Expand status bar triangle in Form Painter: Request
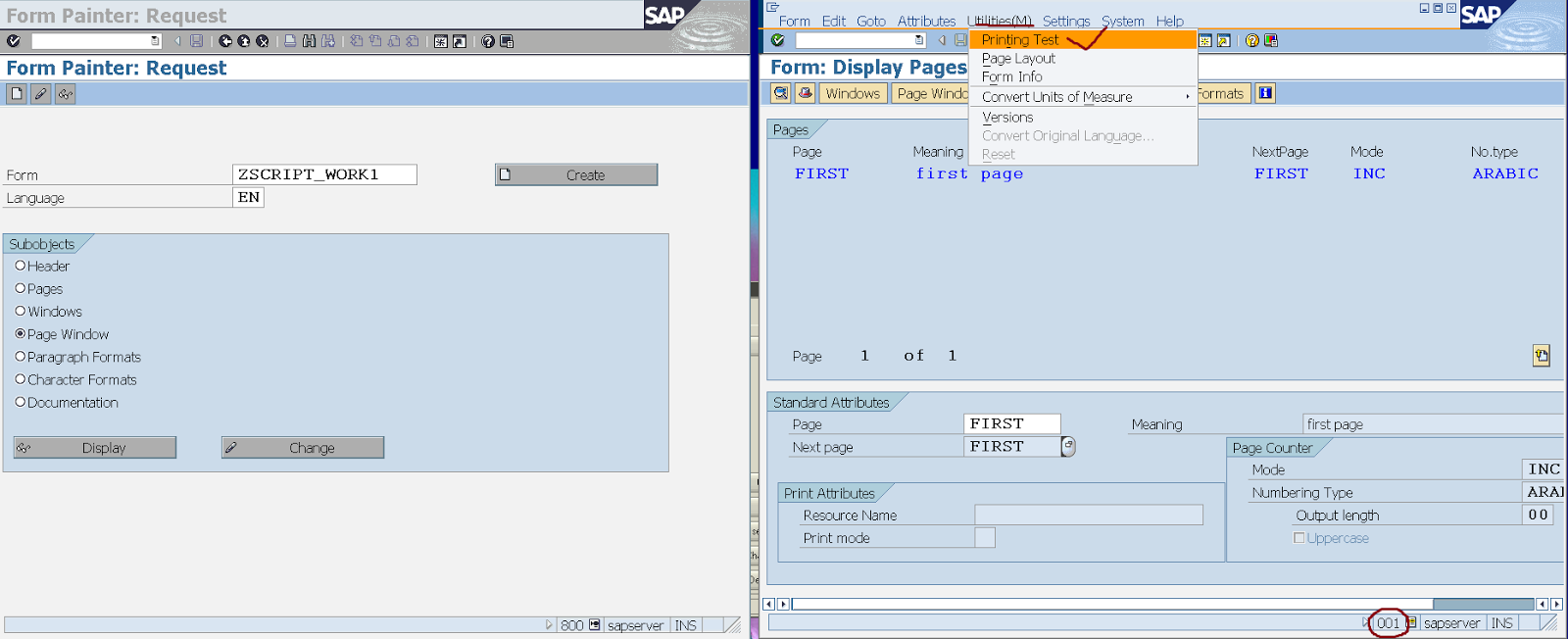Viewport: 1568px width, 639px height. [x=549, y=625]
